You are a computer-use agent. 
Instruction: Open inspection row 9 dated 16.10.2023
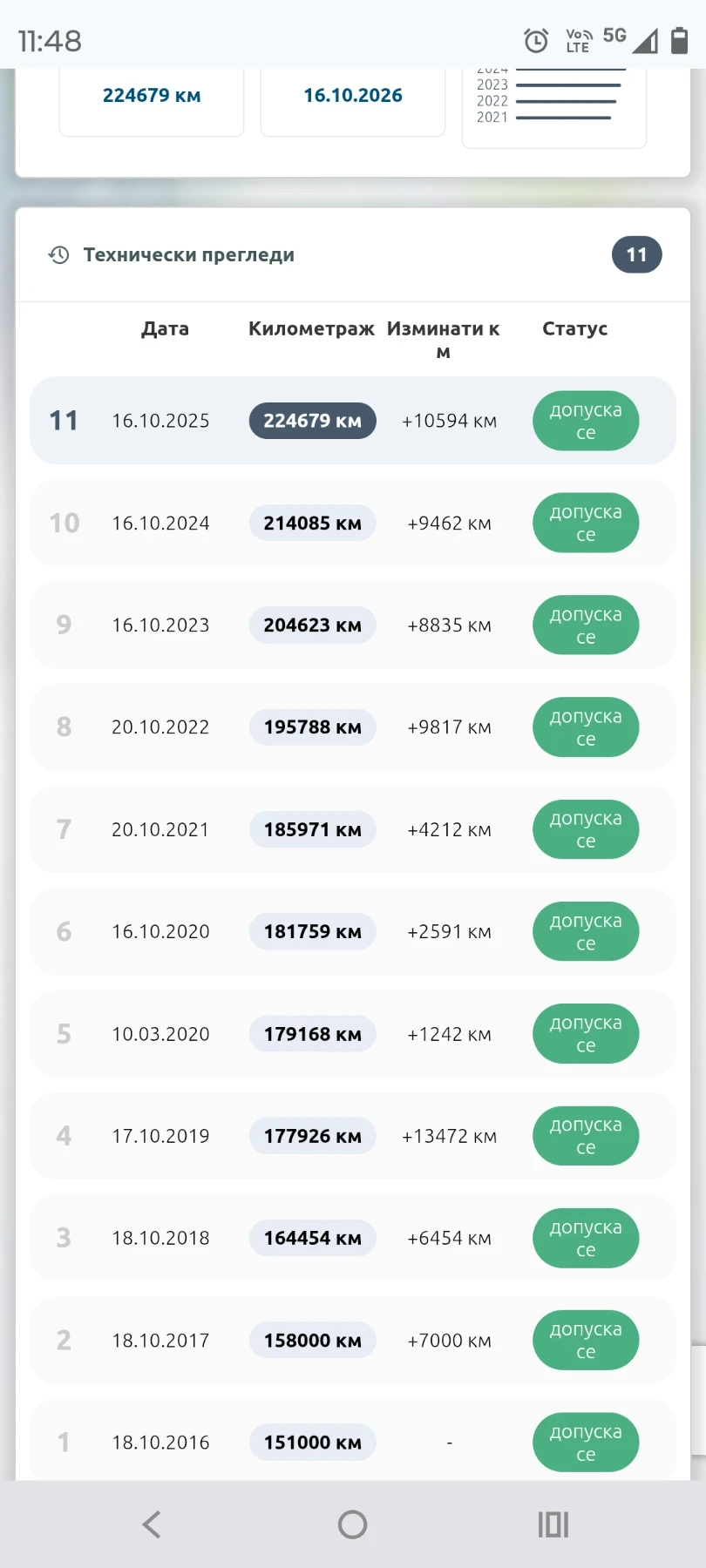[353, 625]
